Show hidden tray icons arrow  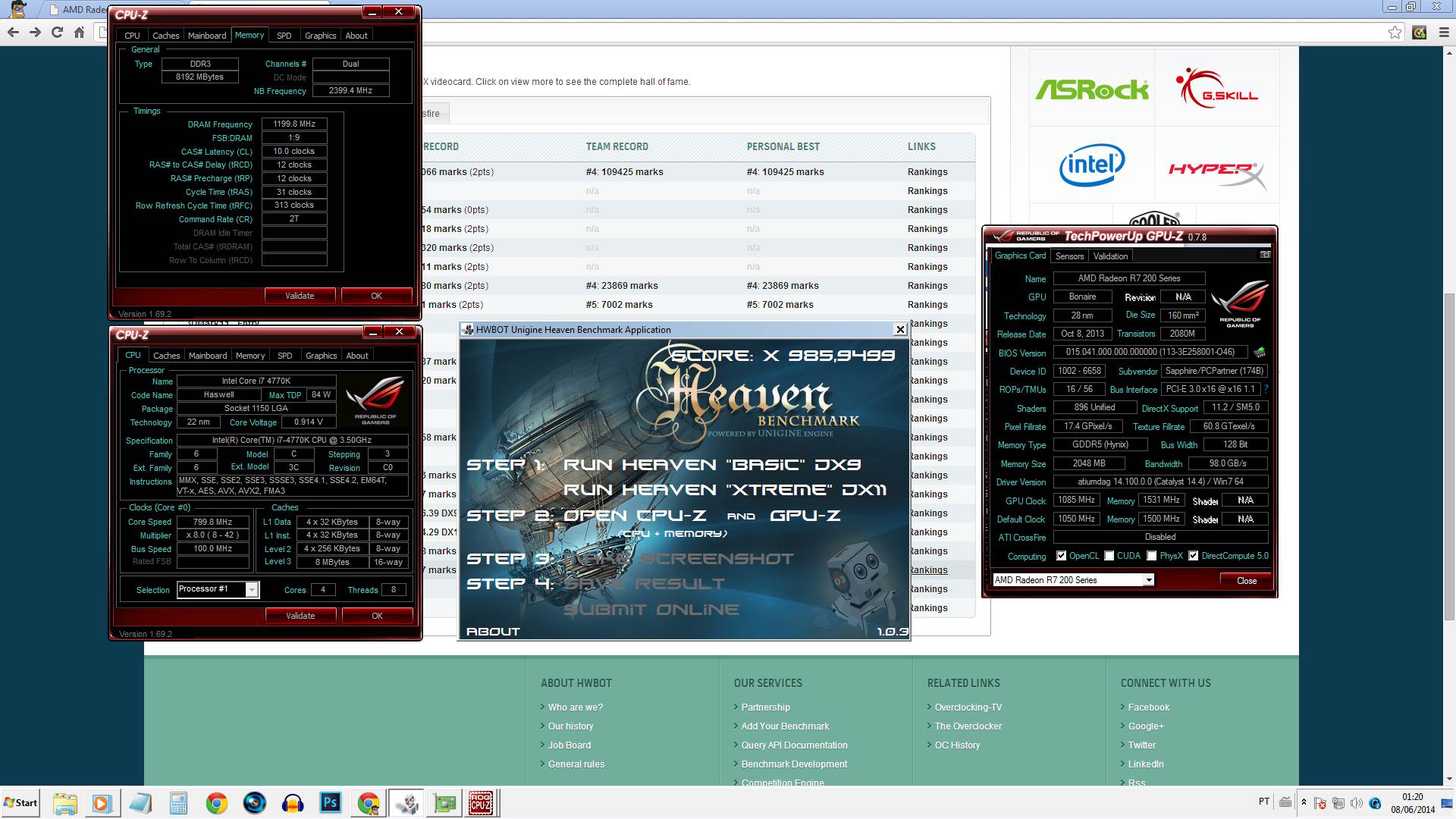coord(1304,802)
